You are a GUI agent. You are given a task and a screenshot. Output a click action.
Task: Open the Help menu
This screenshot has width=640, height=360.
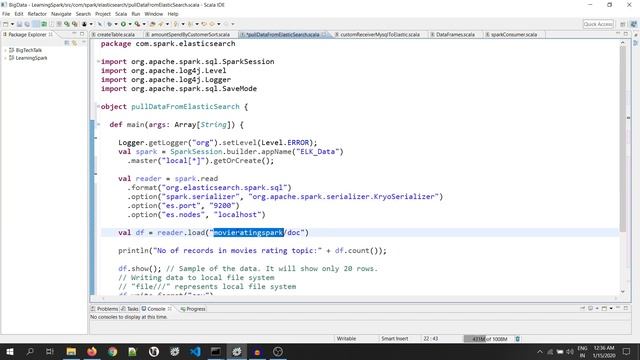tap(173, 14)
